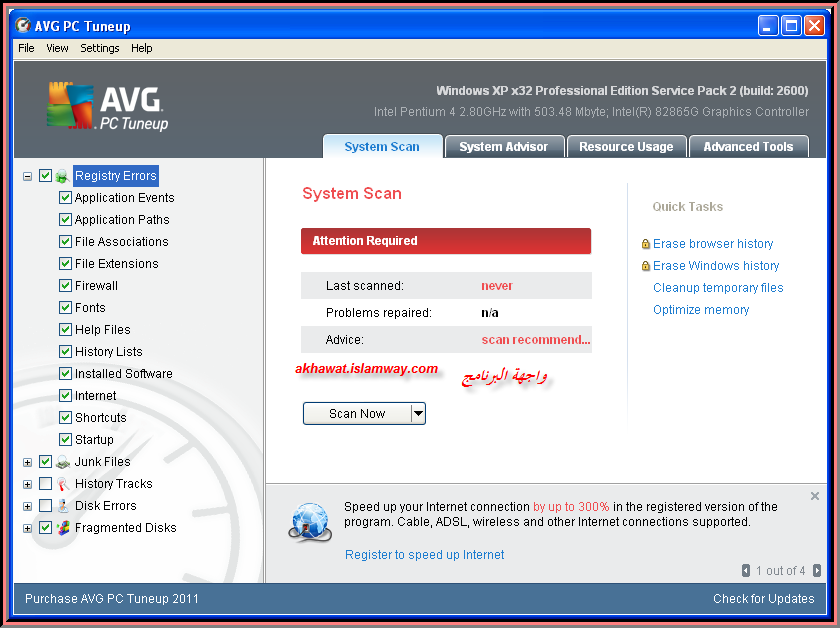
Task: Switch to the System Scan tab
Action: [x=382, y=146]
